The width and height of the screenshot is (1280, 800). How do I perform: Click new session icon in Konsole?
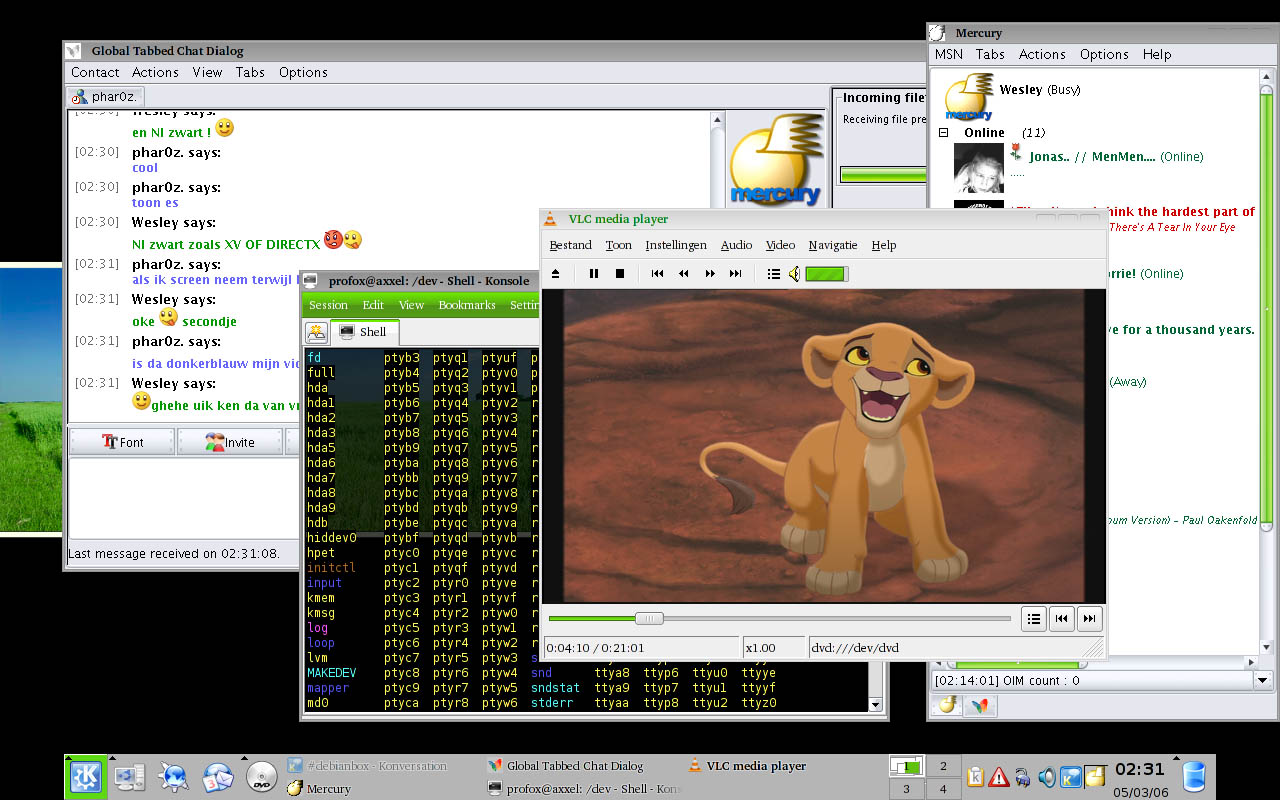(x=317, y=332)
